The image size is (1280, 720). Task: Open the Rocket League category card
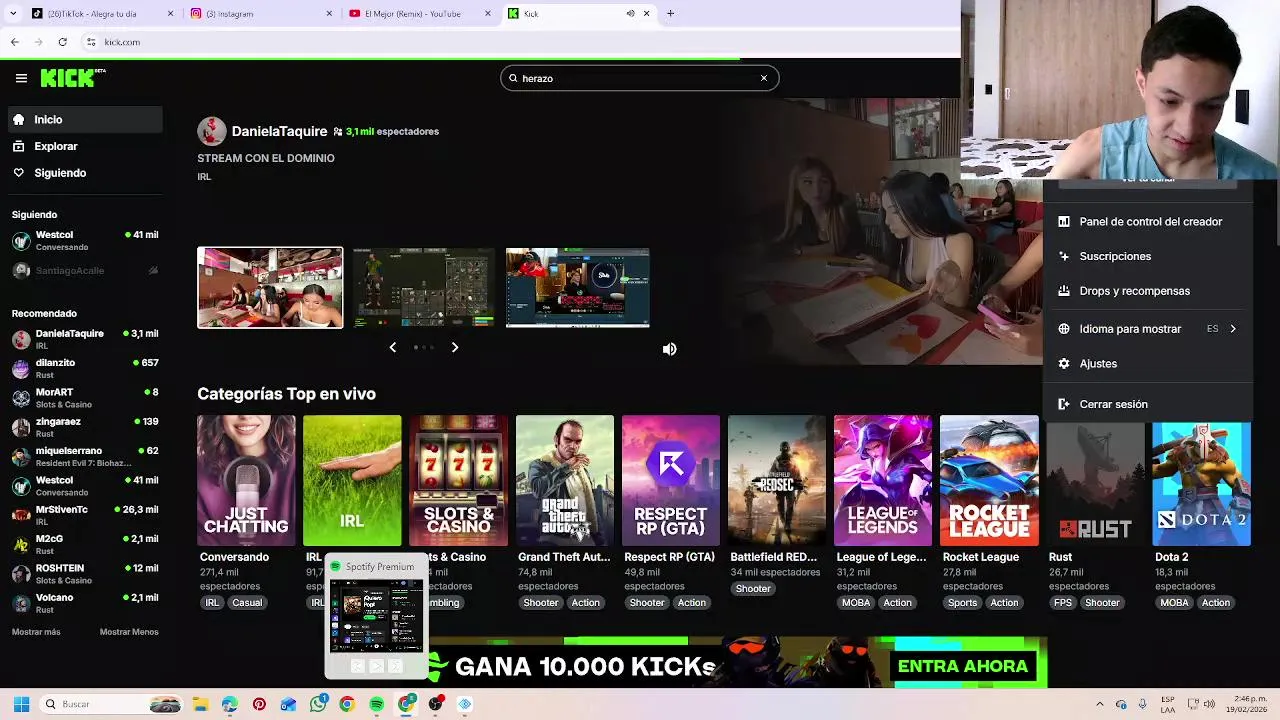[x=989, y=480]
